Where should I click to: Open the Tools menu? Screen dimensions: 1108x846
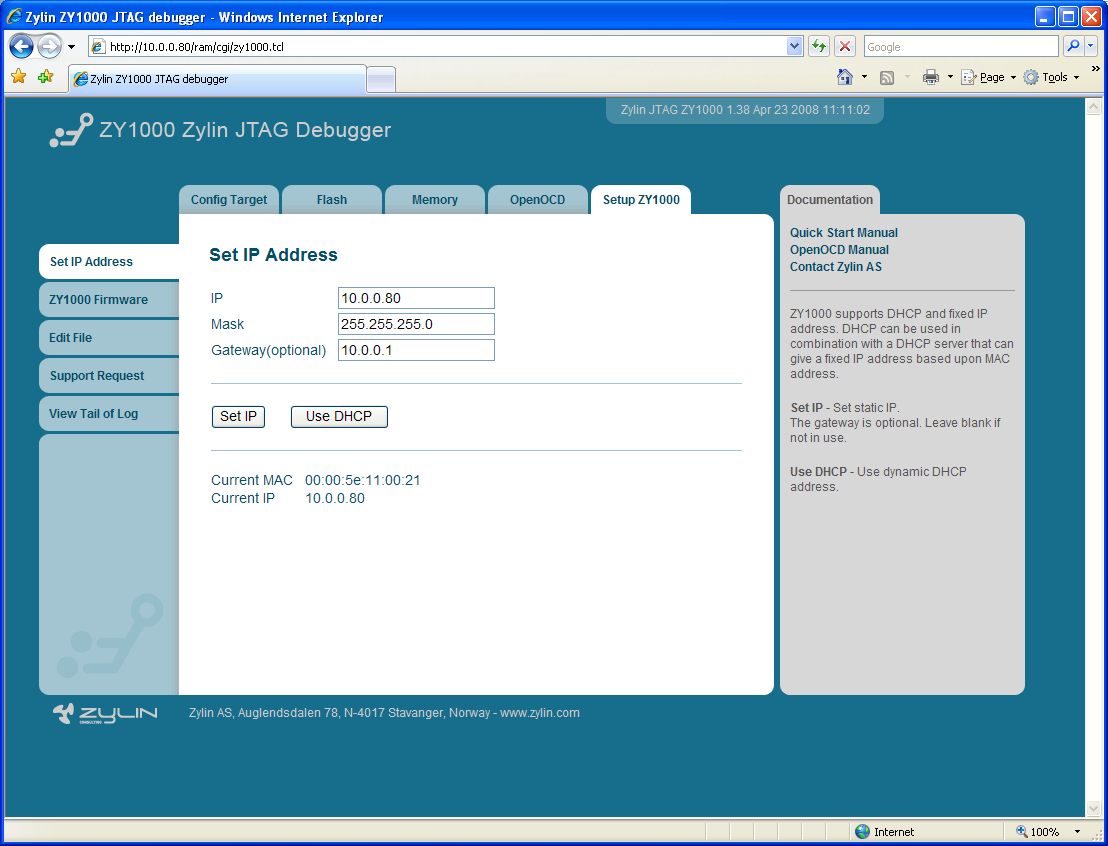point(1051,77)
